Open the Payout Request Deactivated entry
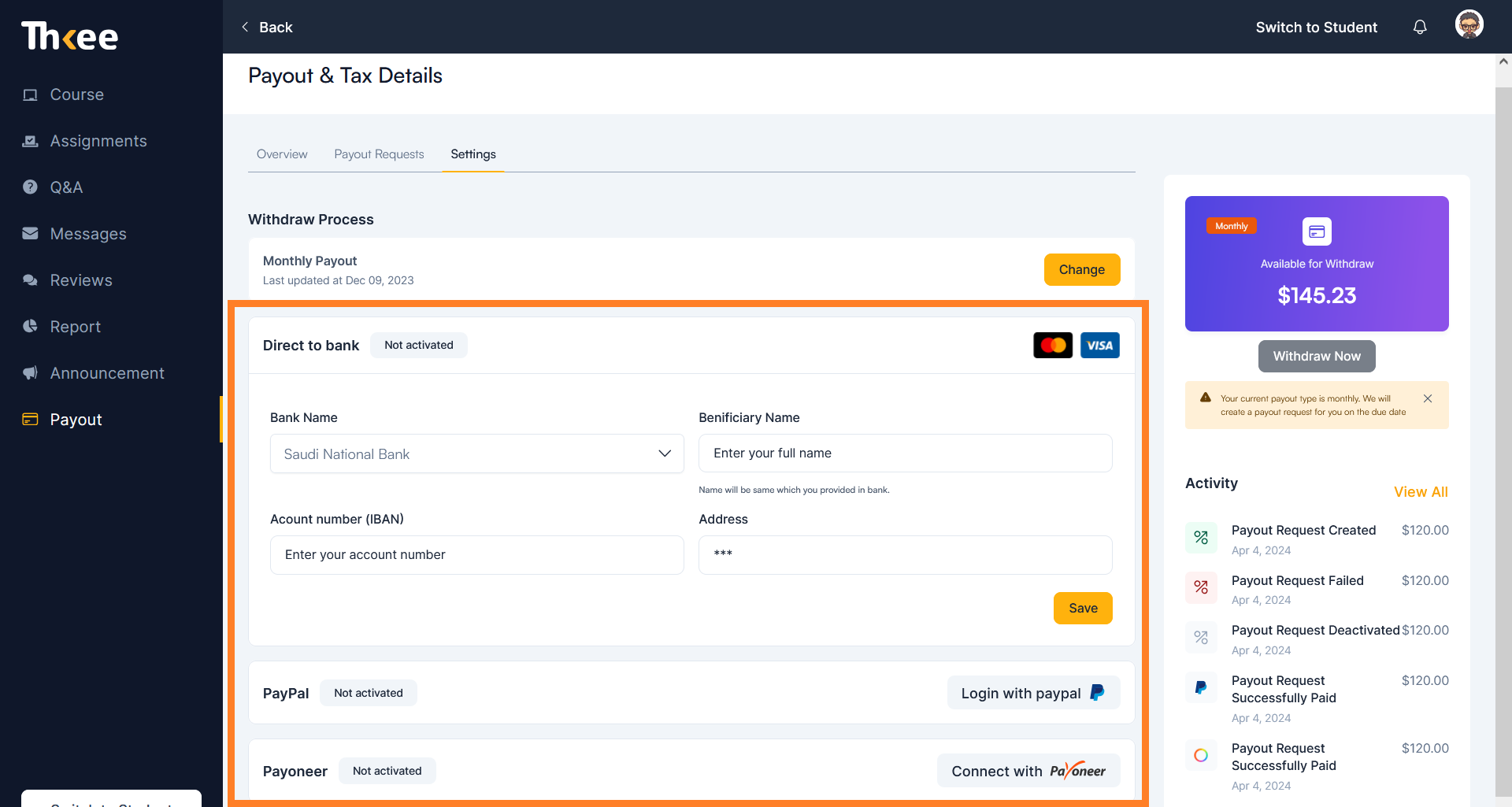The height and width of the screenshot is (807, 1512). pyautogui.click(x=1317, y=639)
